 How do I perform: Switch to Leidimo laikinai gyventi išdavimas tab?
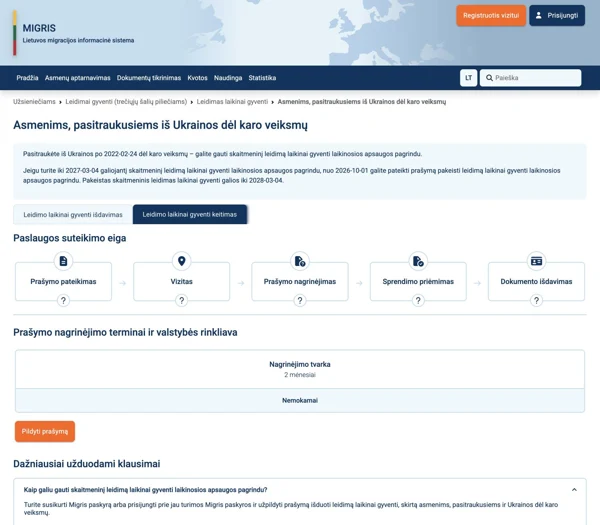tap(73, 214)
